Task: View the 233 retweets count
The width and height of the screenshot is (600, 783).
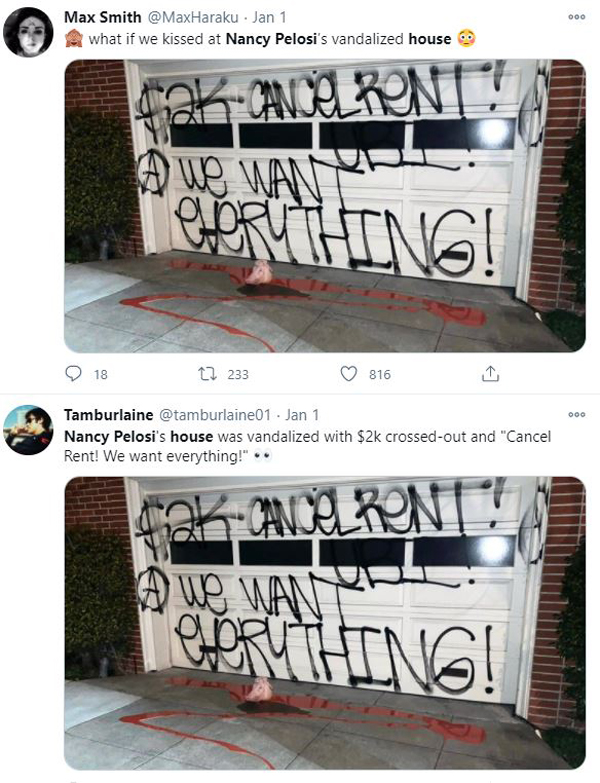Action: [238, 375]
